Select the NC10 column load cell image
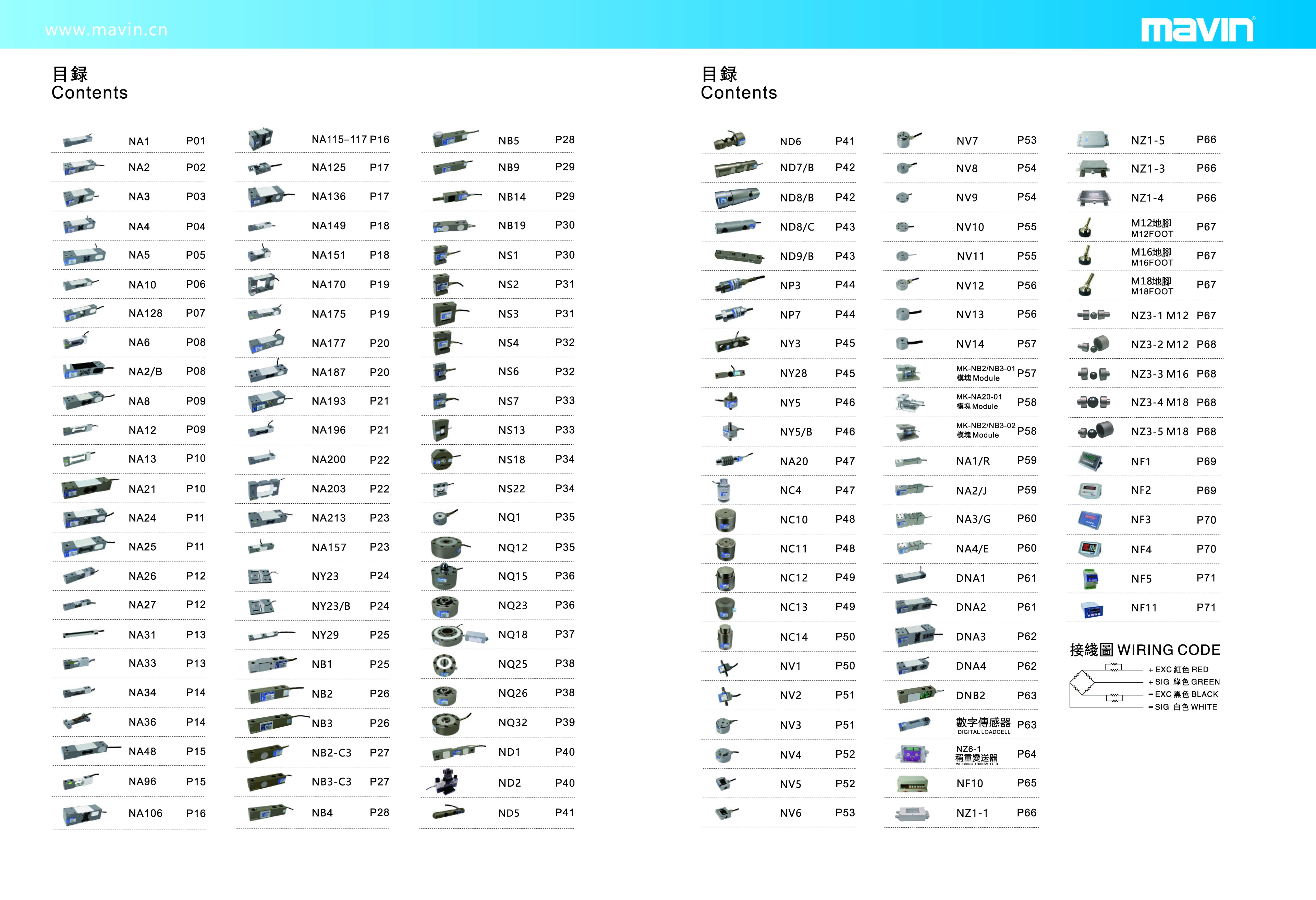Screen dimensions: 1316x900 click(x=725, y=520)
